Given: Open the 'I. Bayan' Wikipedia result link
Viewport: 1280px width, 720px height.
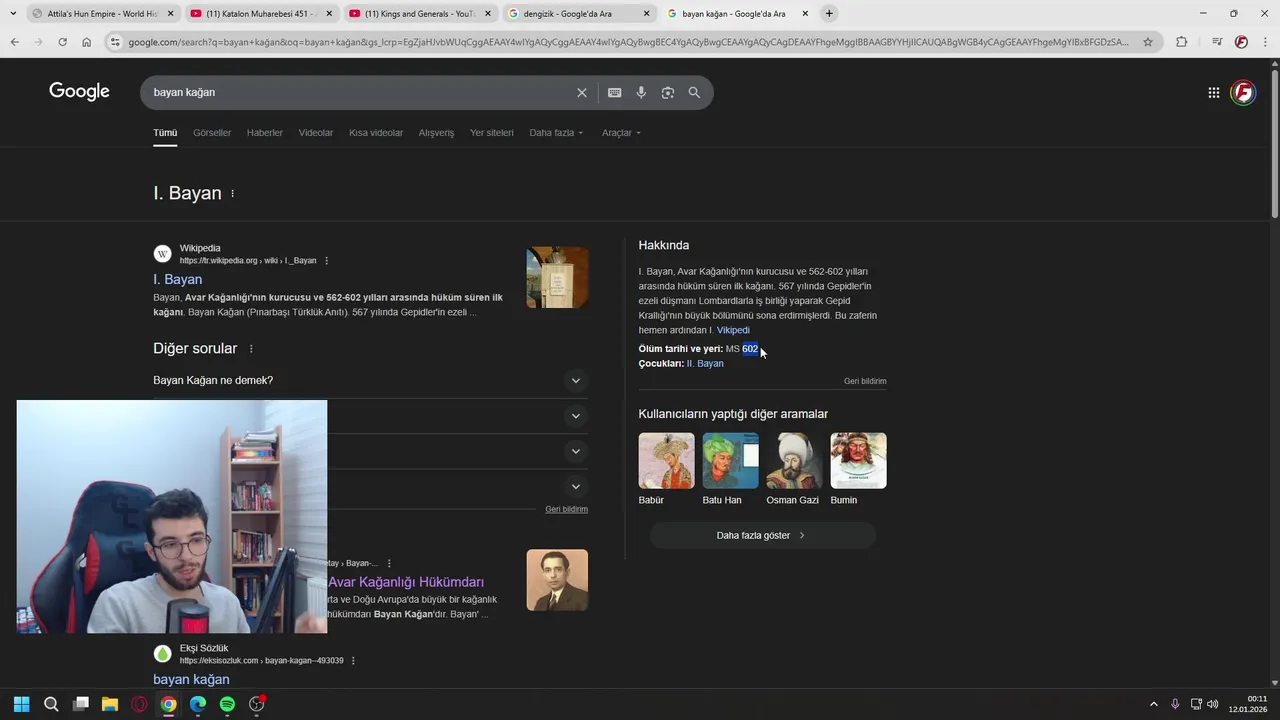Looking at the screenshot, I should point(177,280).
